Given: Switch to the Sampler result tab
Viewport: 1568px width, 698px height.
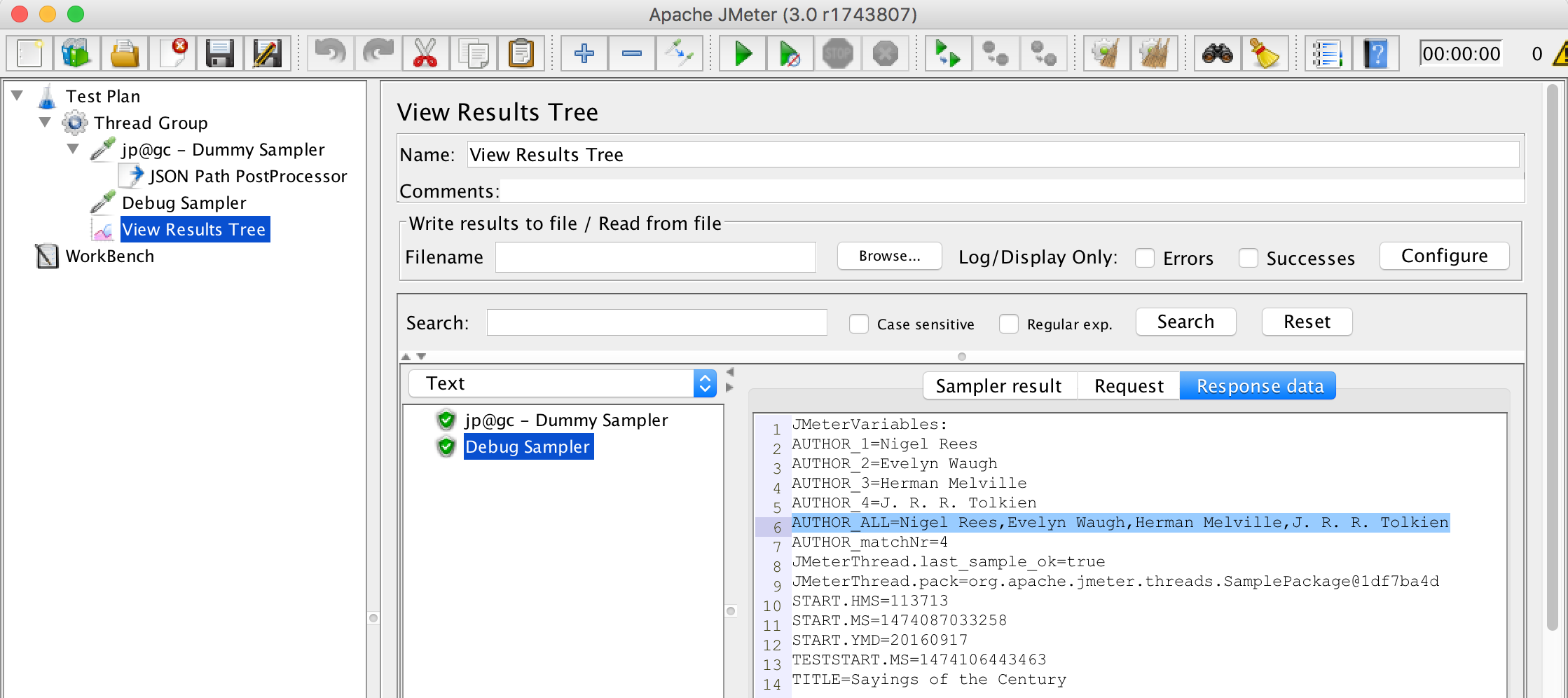Looking at the screenshot, I should pos(1000,385).
